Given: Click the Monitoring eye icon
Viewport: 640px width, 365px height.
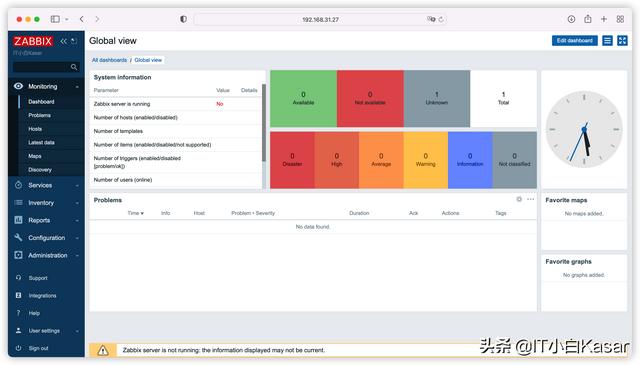Looking at the screenshot, I should [18, 86].
